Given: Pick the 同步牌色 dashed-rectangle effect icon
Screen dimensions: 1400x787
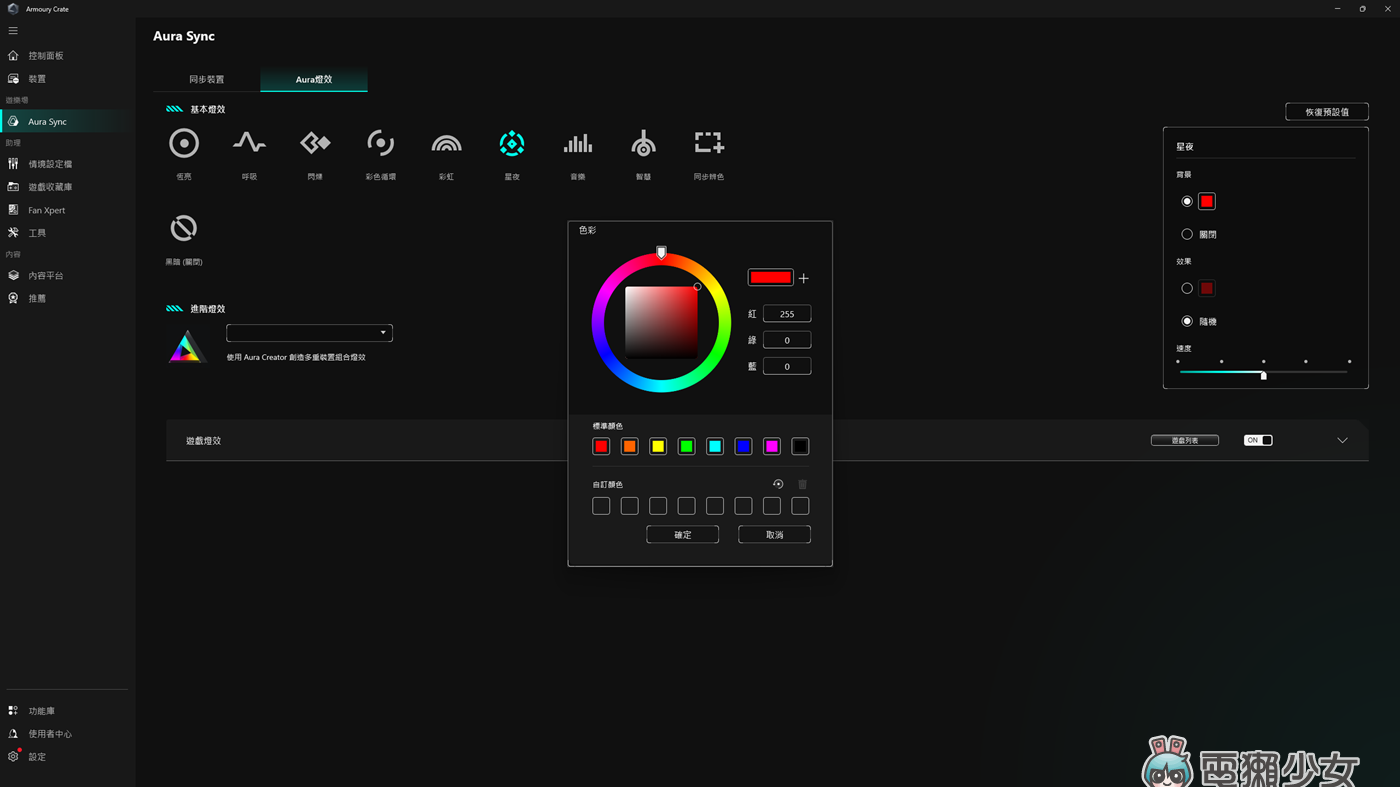Looking at the screenshot, I should (x=709, y=144).
